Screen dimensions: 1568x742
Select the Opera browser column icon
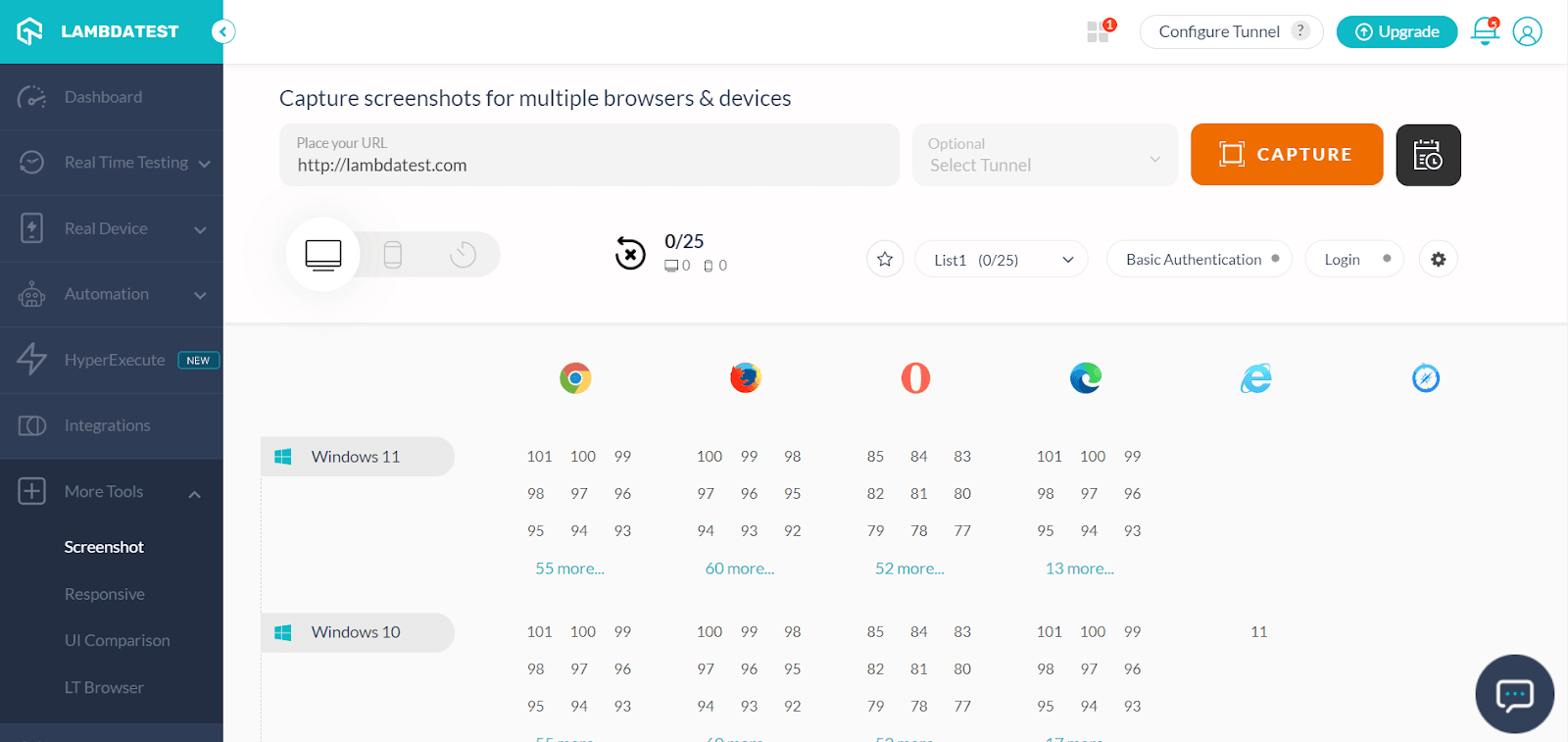tap(915, 377)
